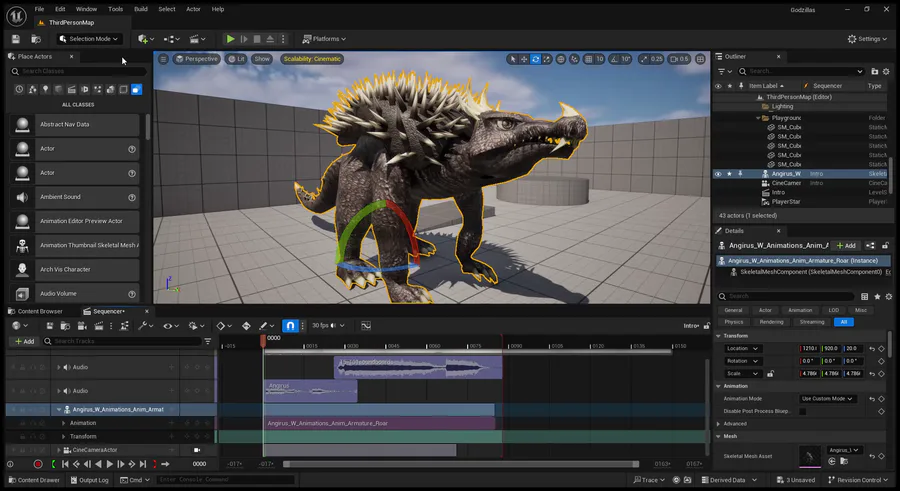900x491 pixels.
Task: Open the Build menu
Action: (x=141, y=9)
